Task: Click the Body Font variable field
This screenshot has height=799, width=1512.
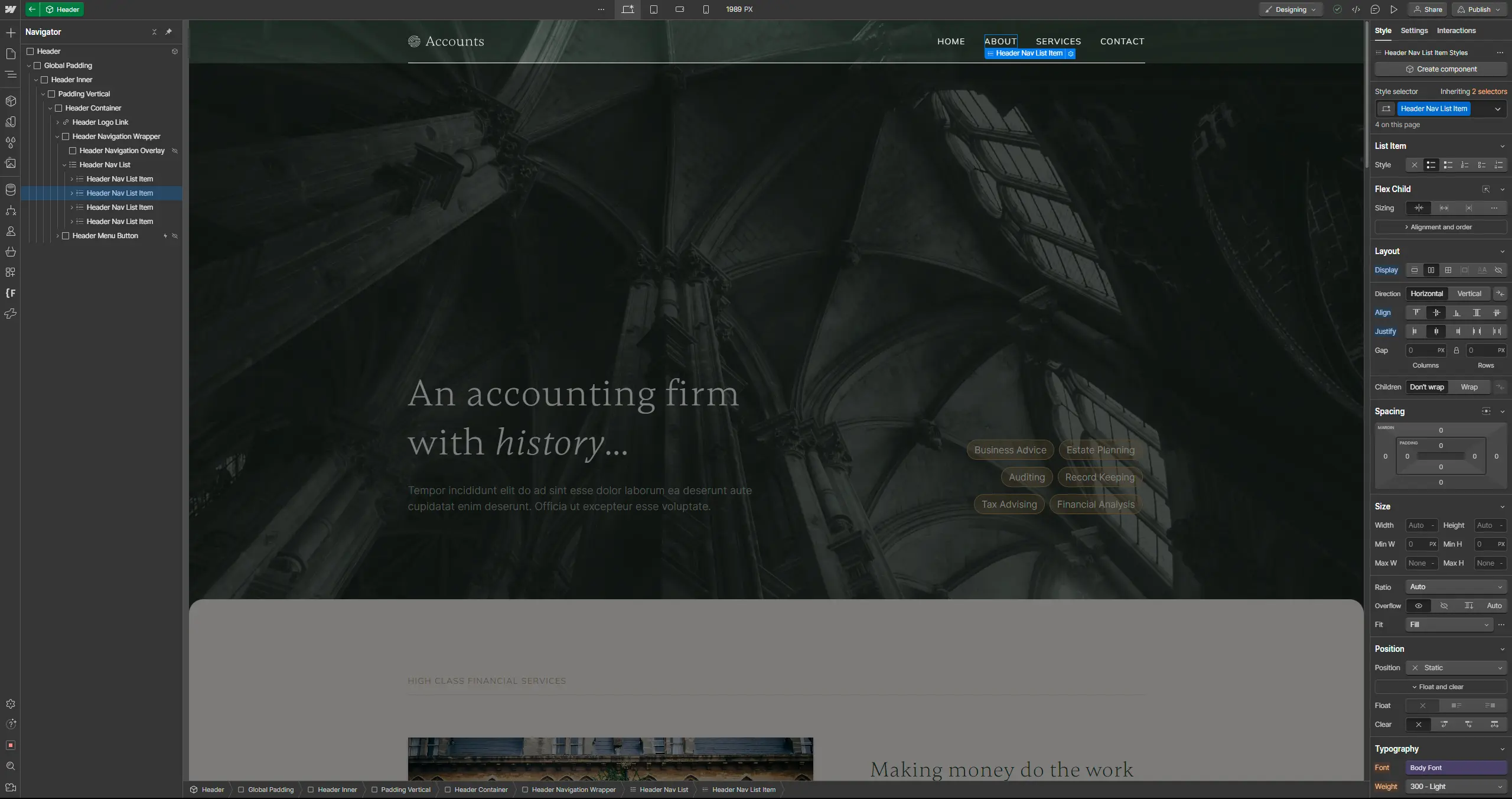Action: pos(1455,768)
